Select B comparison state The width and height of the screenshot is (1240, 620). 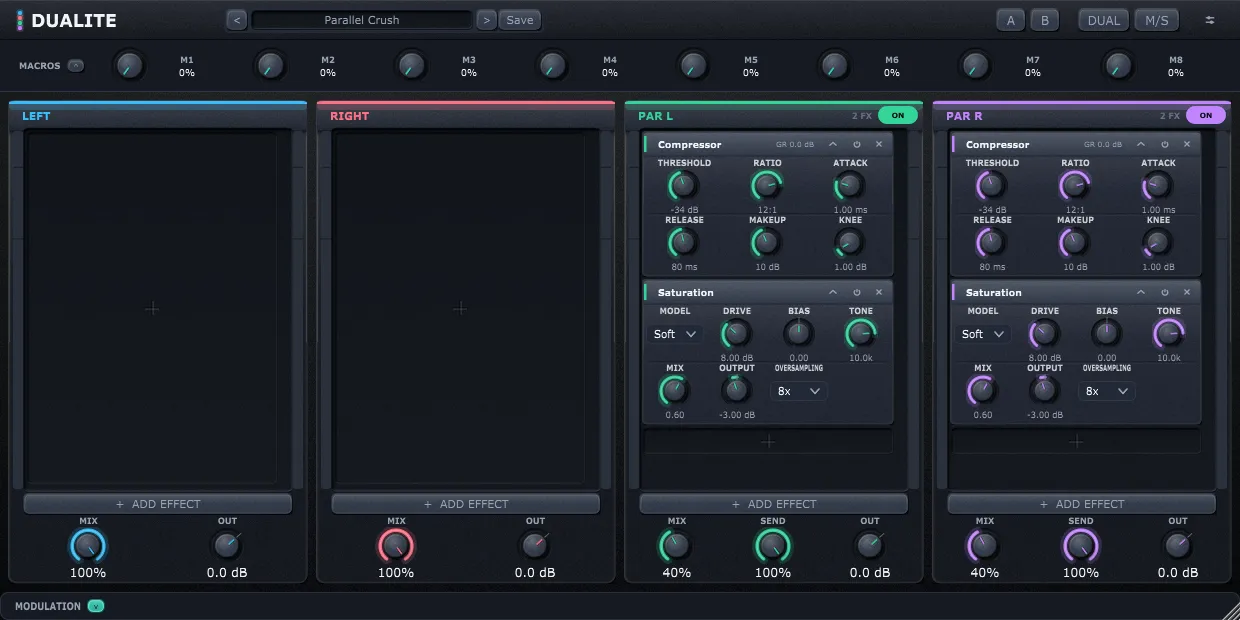pyautogui.click(x=1045, y=20)
